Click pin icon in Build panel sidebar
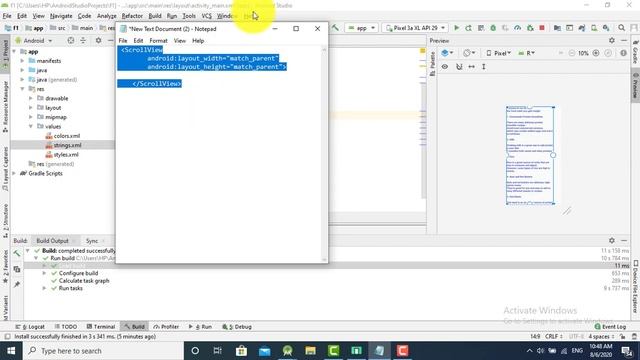640x360 pixels. [17, 284]
